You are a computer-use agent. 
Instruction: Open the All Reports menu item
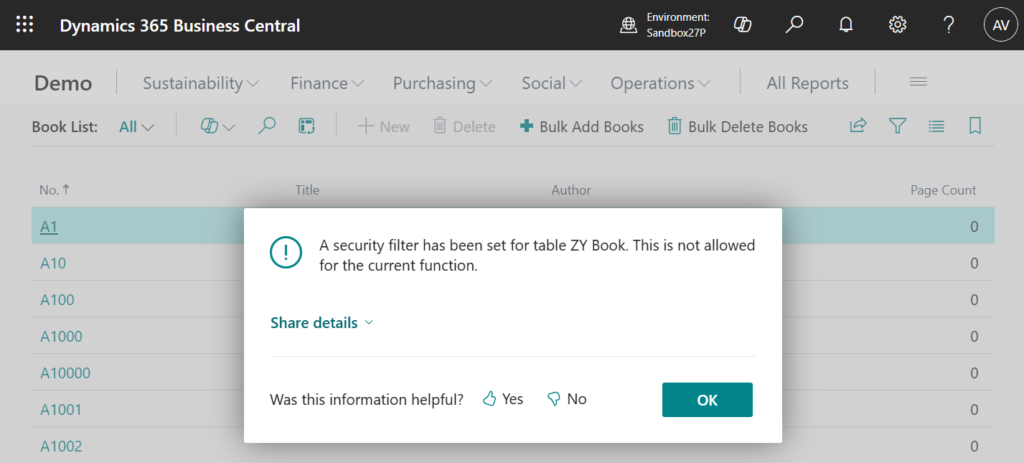[807, 83]
